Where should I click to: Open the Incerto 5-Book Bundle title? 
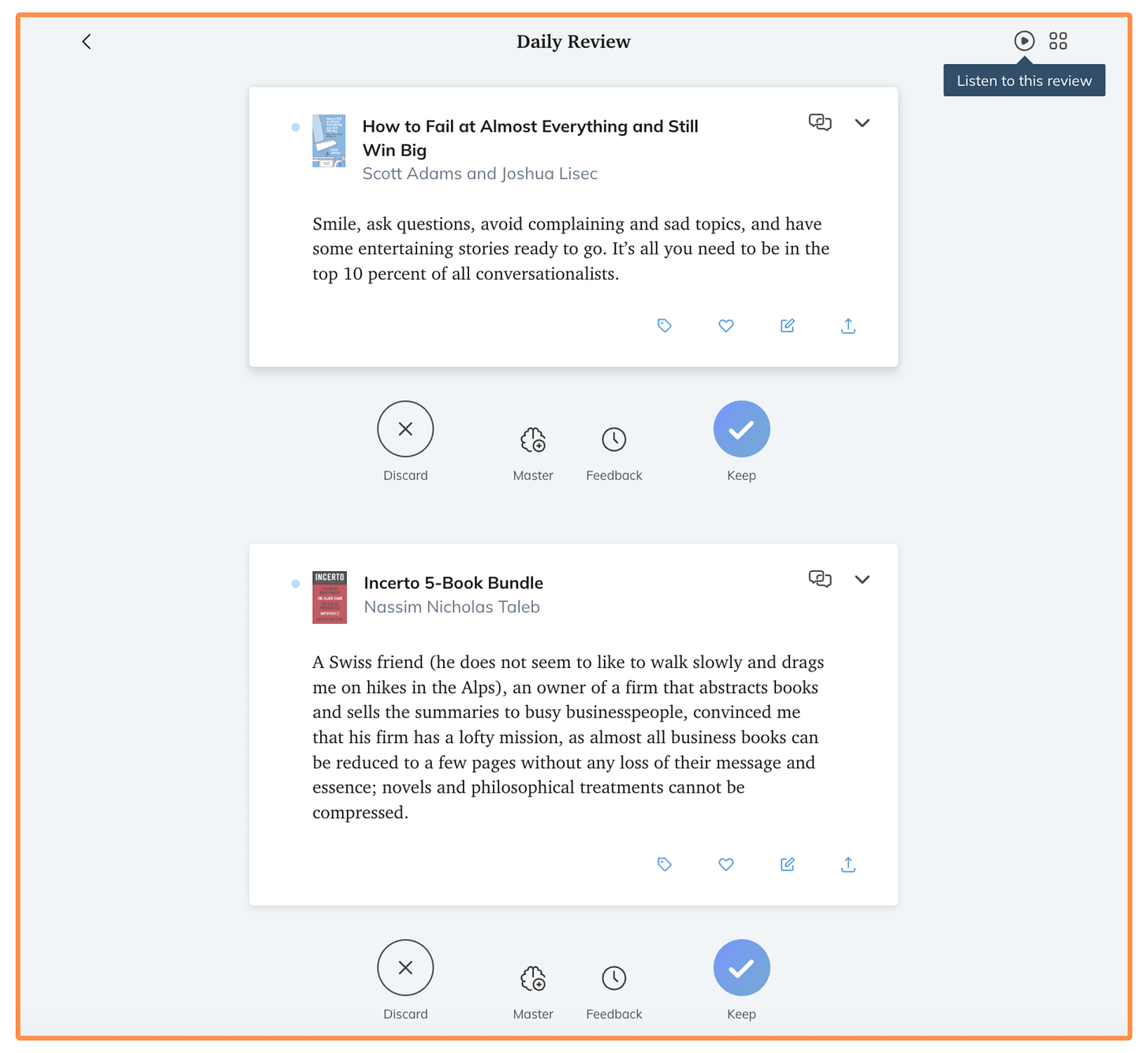(x=453, y=583)
